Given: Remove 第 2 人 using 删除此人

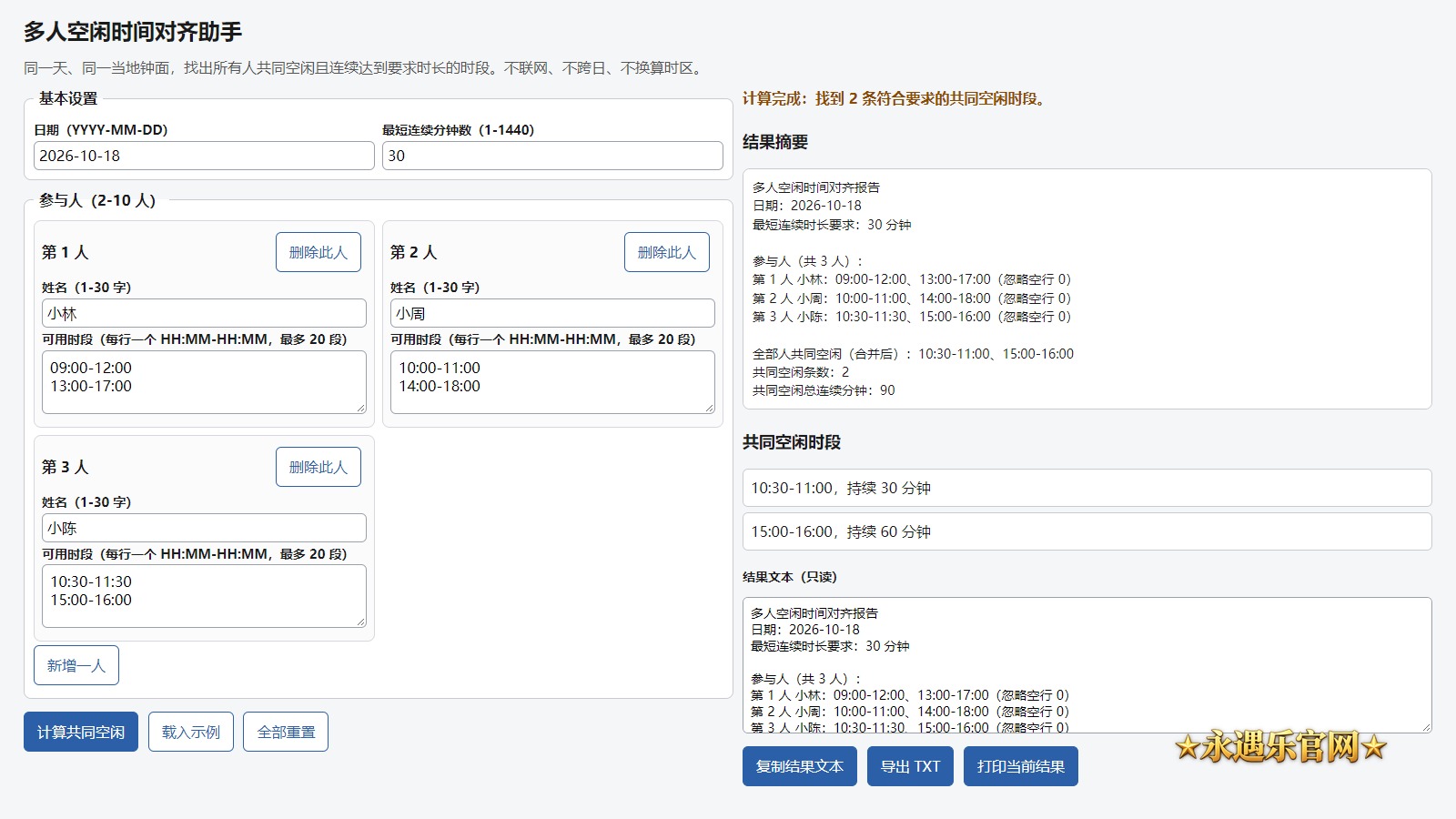Looking at the screenshot, I should coord(667,252).
